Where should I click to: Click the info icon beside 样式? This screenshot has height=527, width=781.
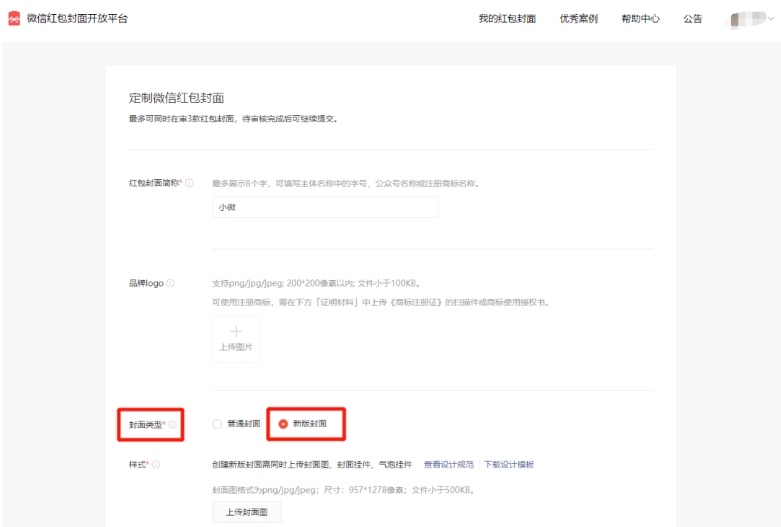point(156,464)
